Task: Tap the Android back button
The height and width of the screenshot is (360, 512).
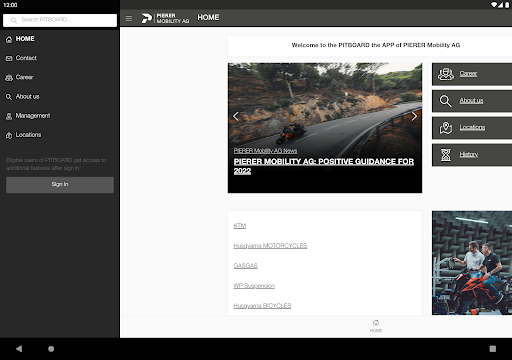Action: click(x=19, y=349)
